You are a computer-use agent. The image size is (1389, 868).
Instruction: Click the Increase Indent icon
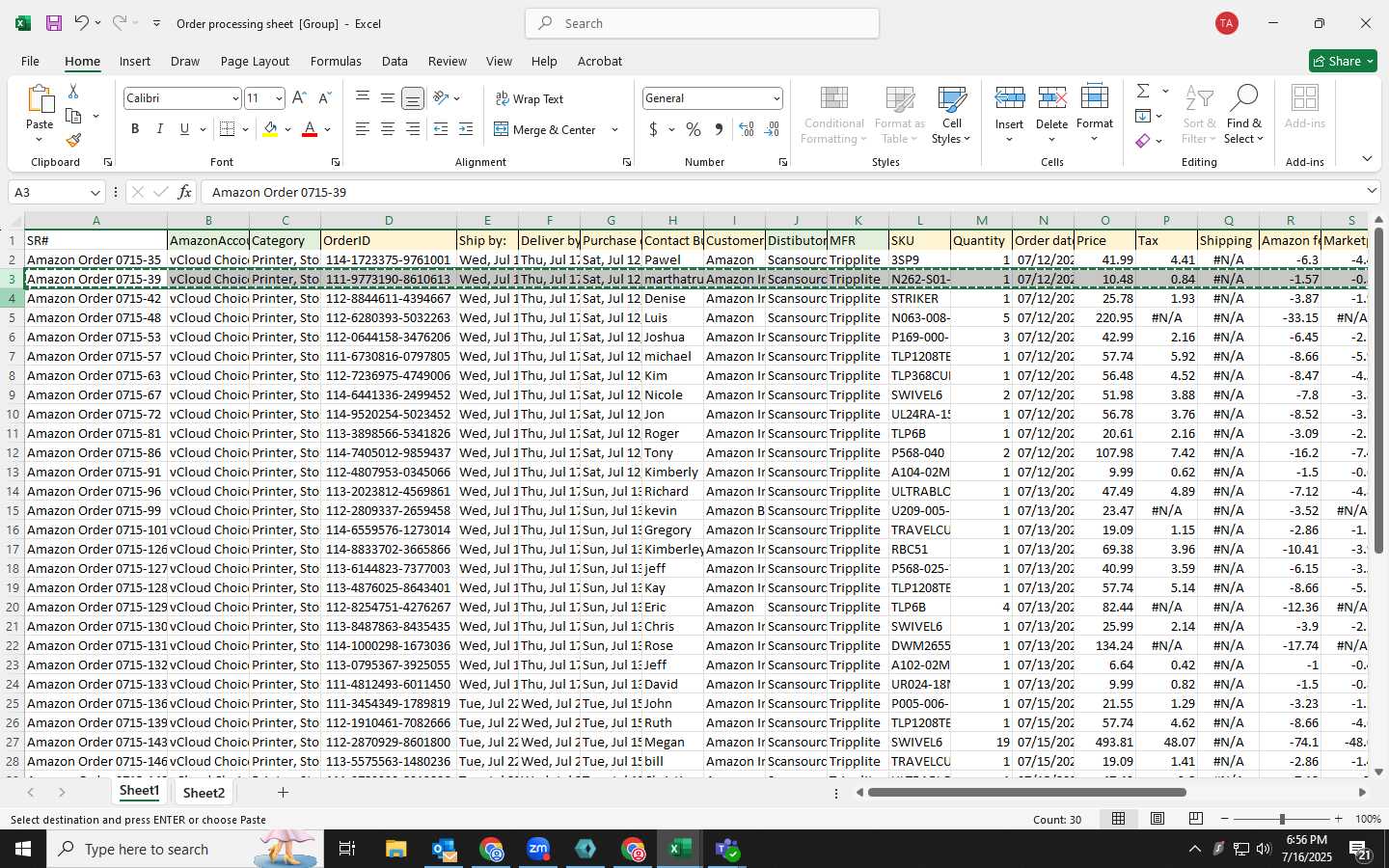tap(466, 129)
